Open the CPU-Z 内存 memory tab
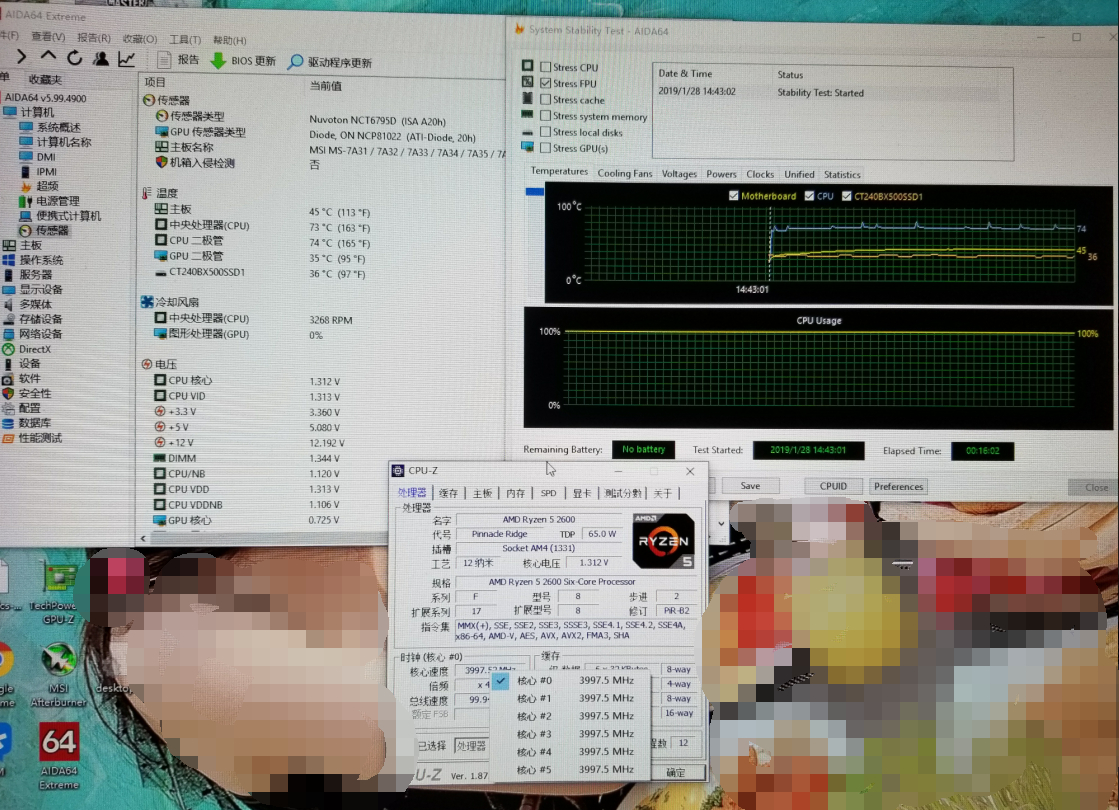This screenshot has height=810, width=1119. click(515, 493)
